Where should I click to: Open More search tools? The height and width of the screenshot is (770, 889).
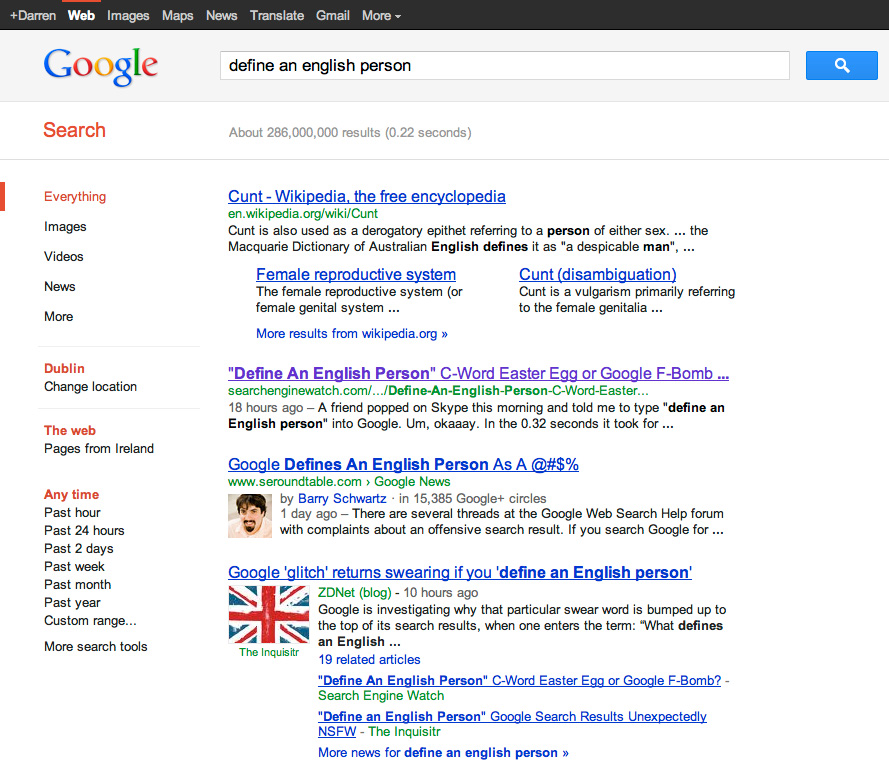[95, 646]
